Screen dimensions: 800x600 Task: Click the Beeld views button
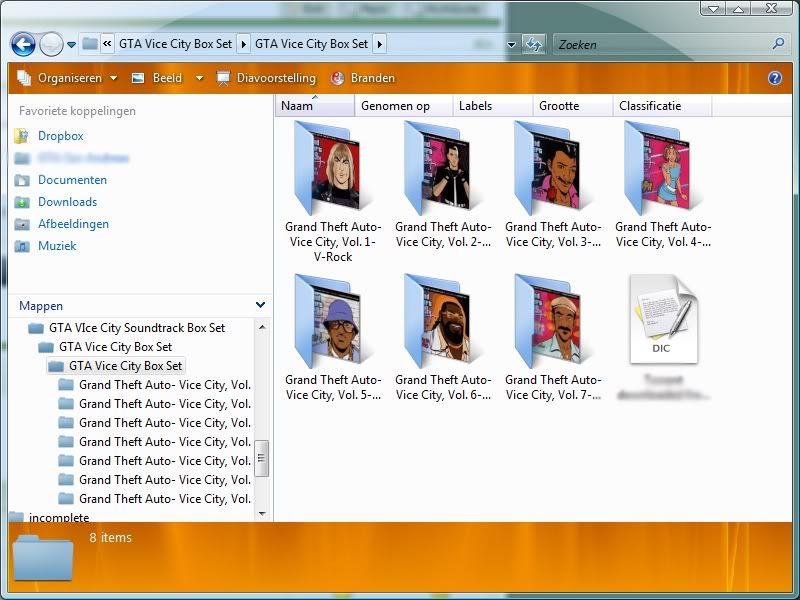pos(157,78)
